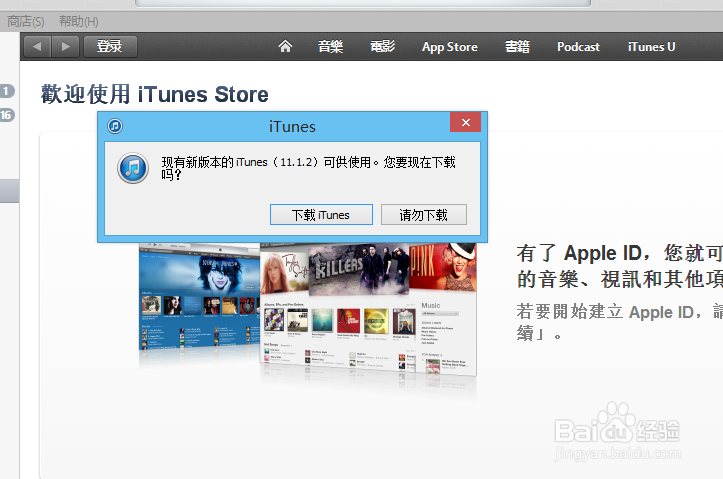The width and height of the screenshot is (723, 479).
Task: Go back with the left arrow button
Action: pyautogui.click(x=37, y=47)
